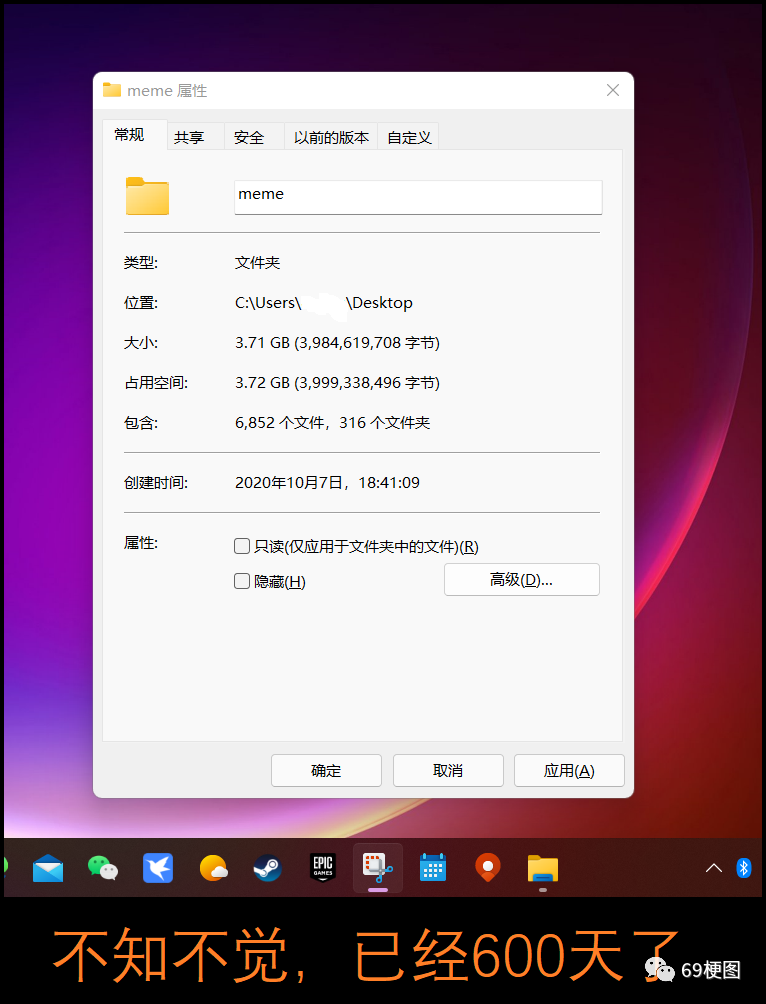This screenshot has height=1004, width=766.
Task: Click the folder icon in the title bar
Action: click(112, 90)
